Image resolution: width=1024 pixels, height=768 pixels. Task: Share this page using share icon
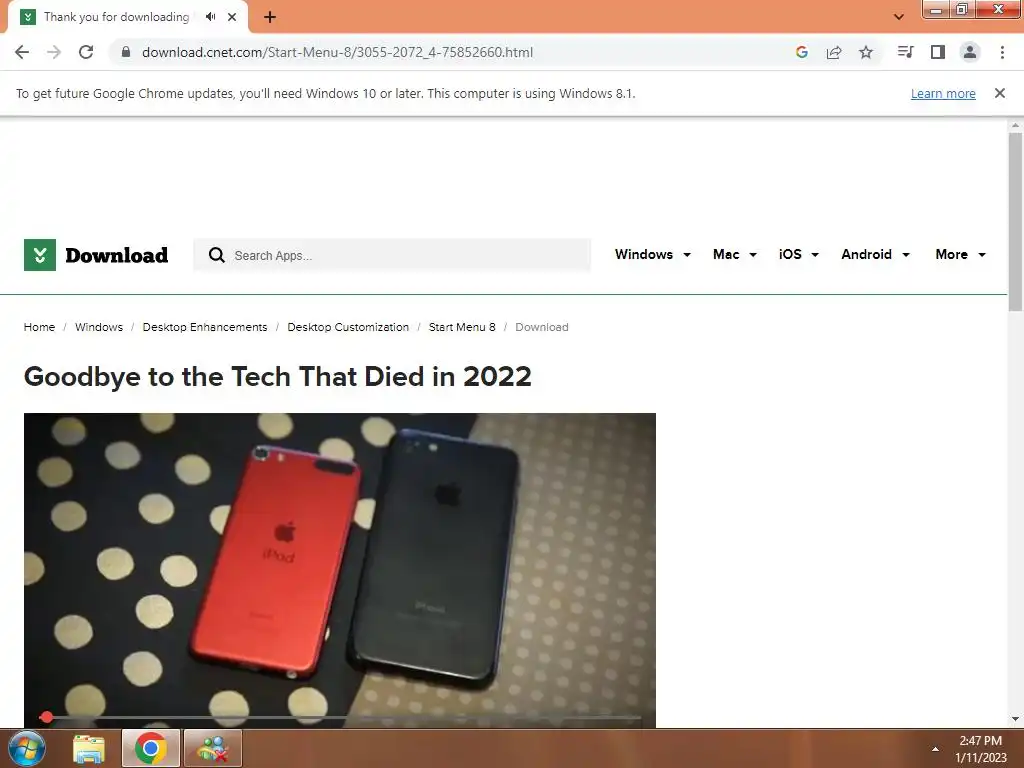(834, 52)
